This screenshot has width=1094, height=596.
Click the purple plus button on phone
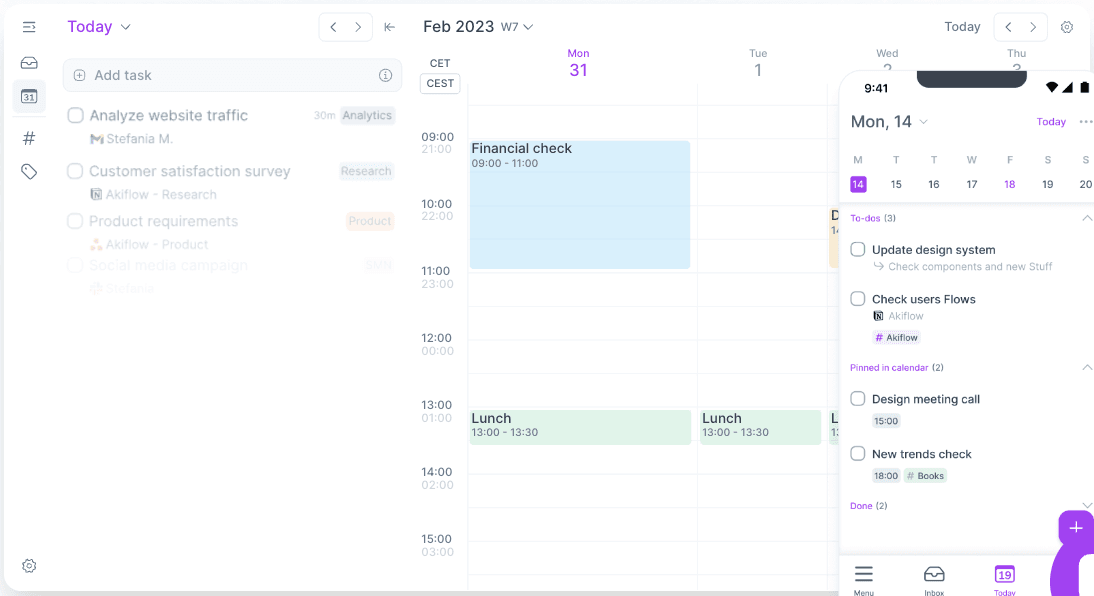point(1076,528)
